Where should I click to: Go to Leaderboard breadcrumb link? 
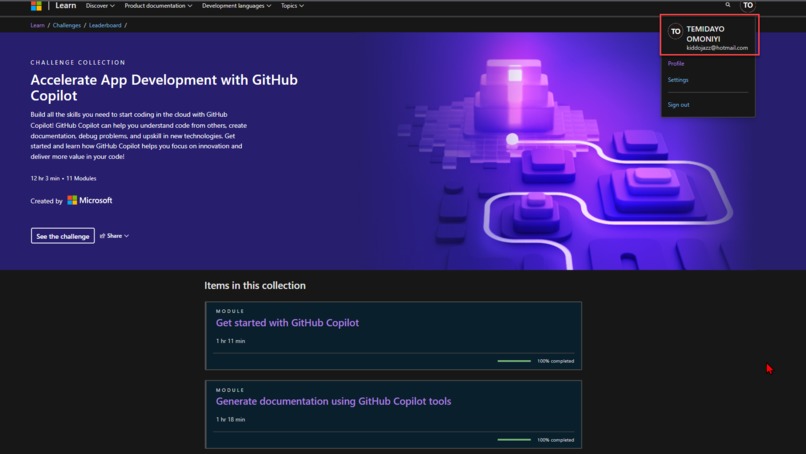tap(105, 25)
